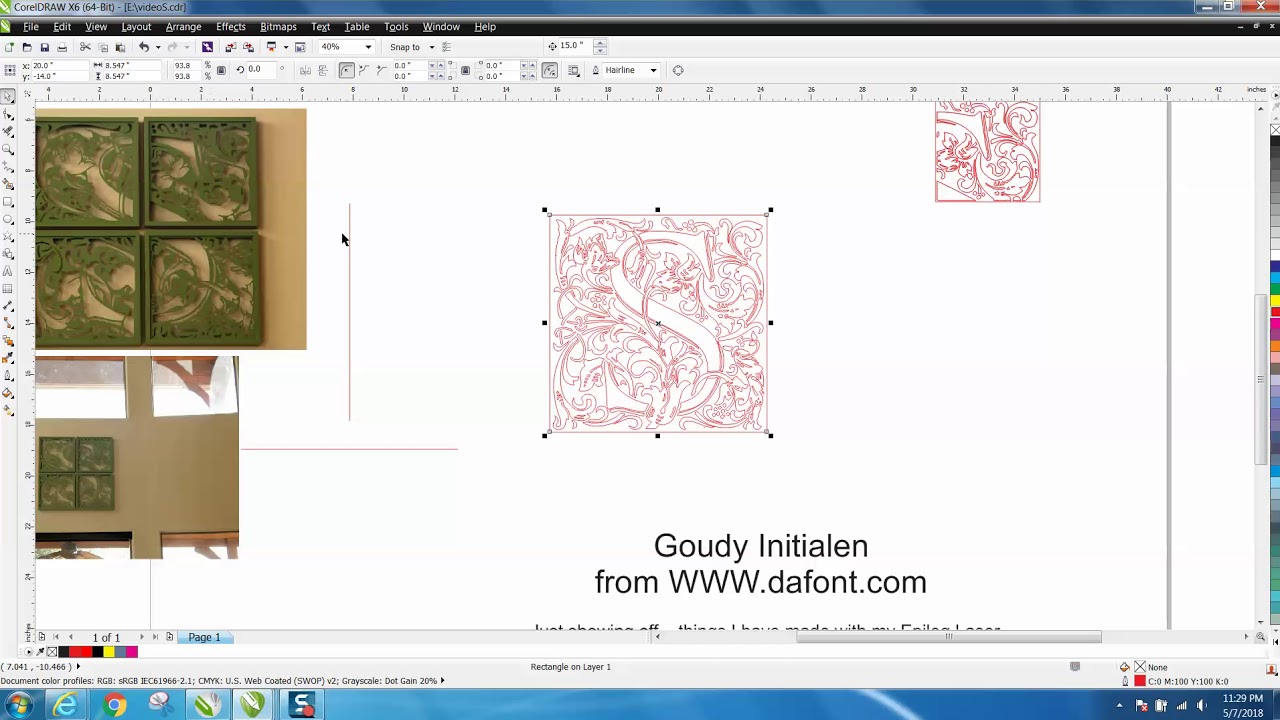Click the Undo arrow icon

point(143,47)
